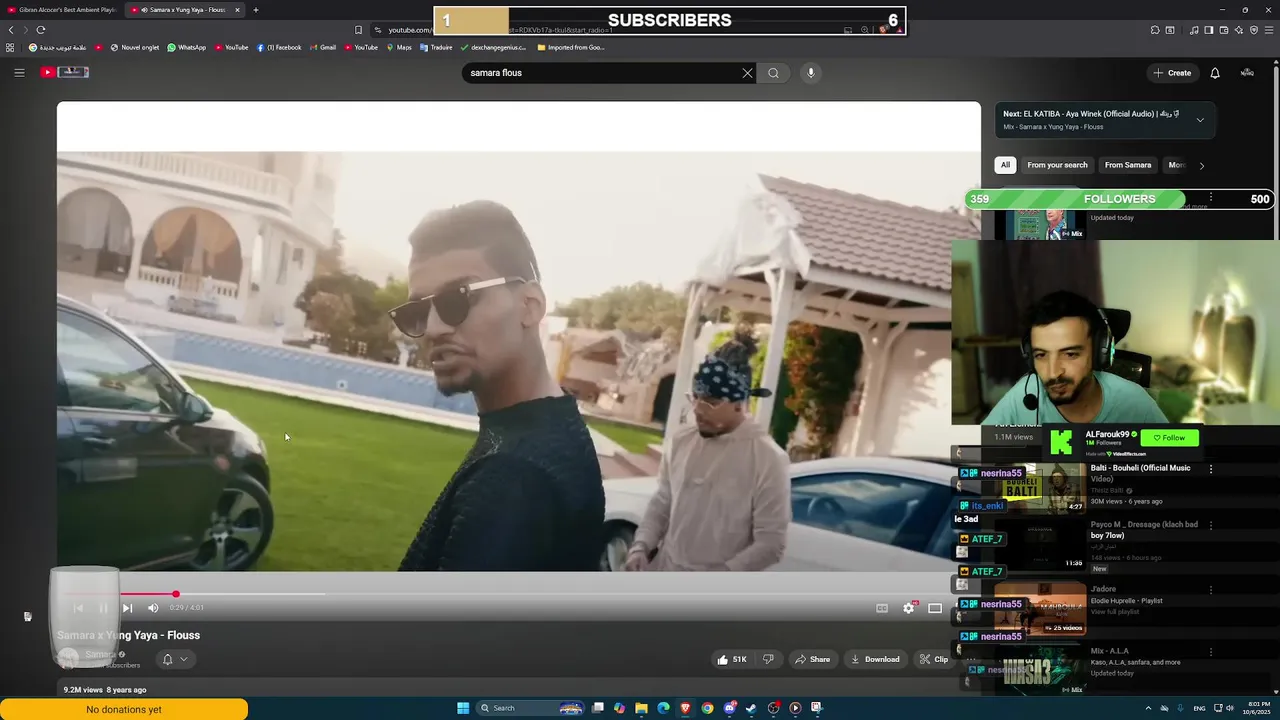Open the browser main menu

(1269, 30)
